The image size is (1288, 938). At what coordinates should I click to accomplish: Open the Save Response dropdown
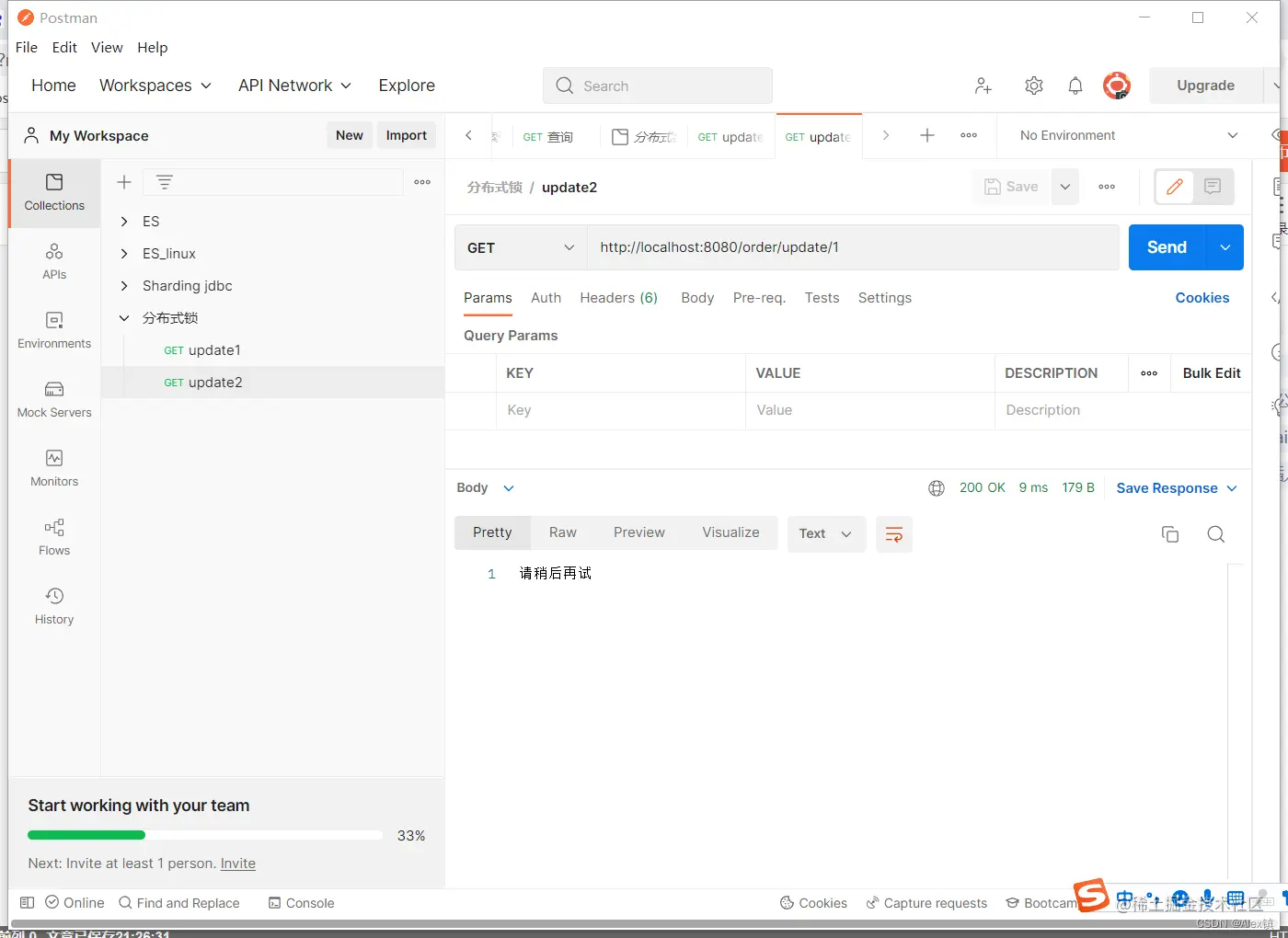coord(1177,488)
